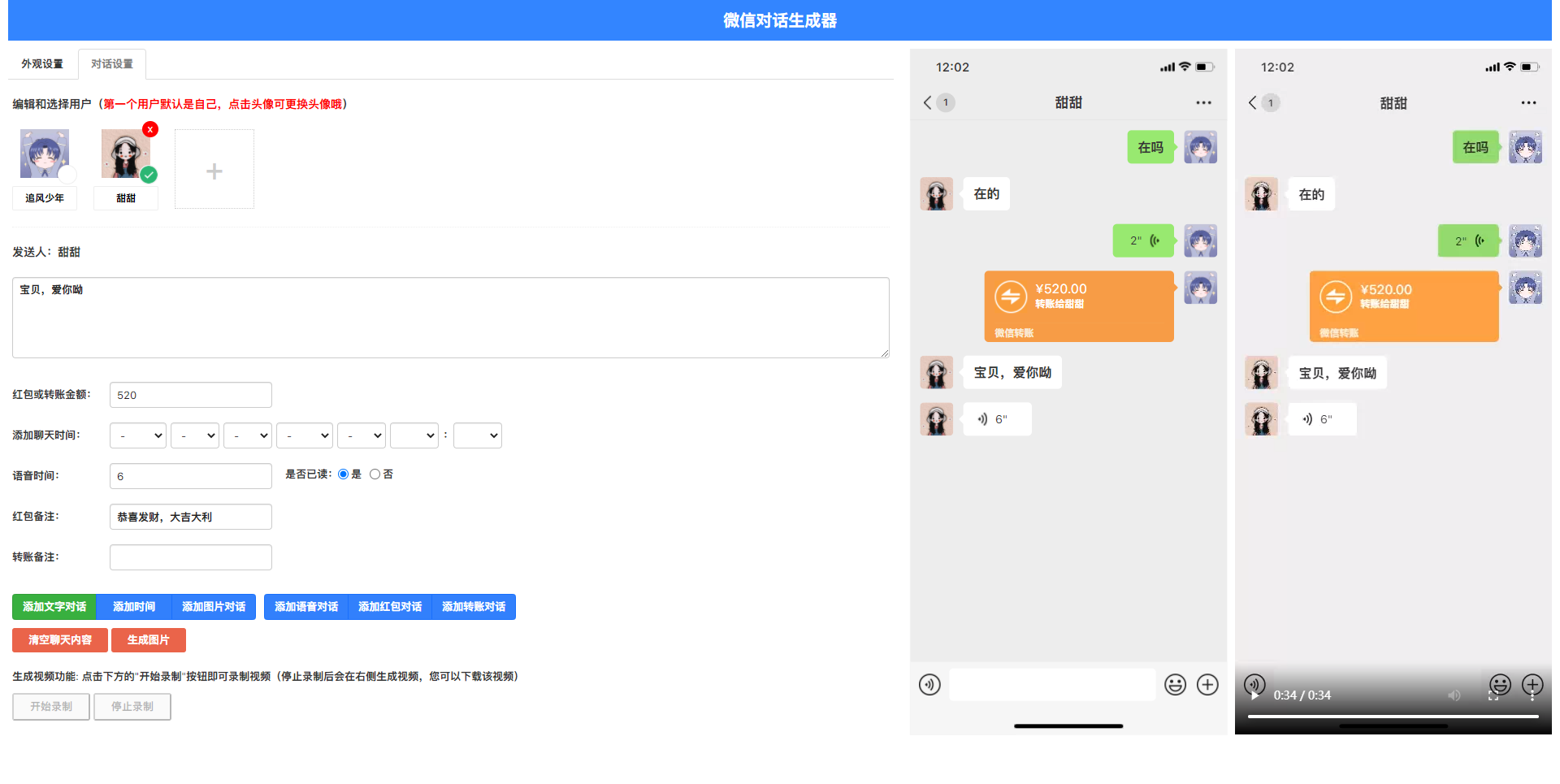Click the back arrow in the chat preview
The image size is (1560, 784).
[x=927, y=102]
